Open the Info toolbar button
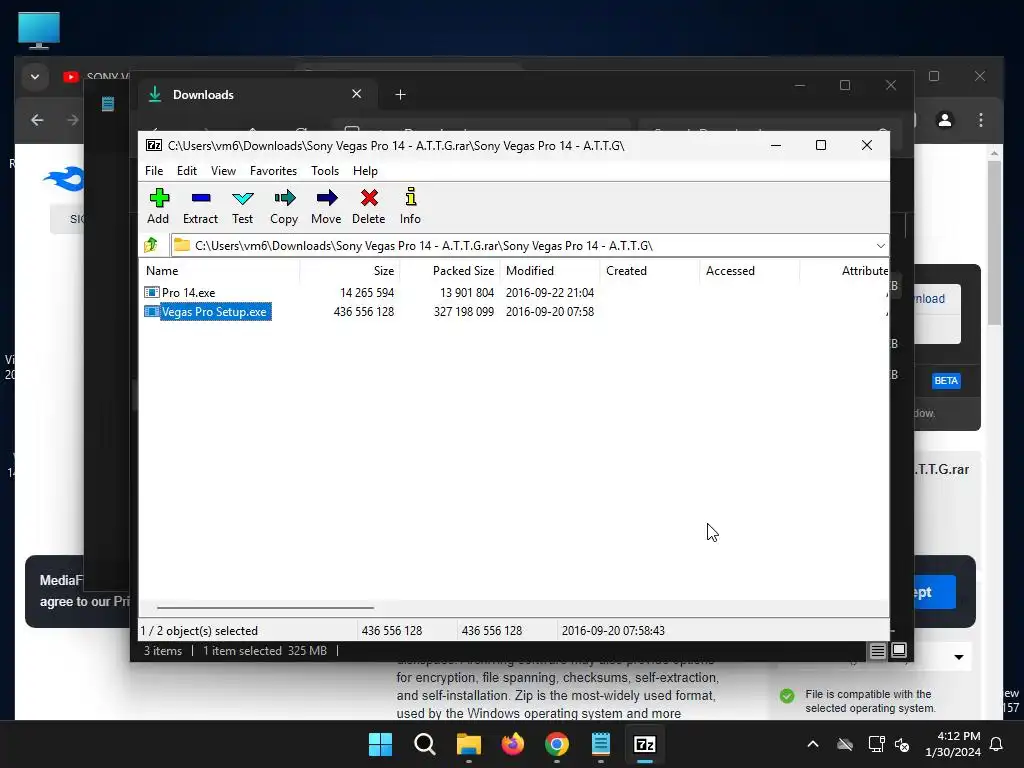 (x=410, y=206)
